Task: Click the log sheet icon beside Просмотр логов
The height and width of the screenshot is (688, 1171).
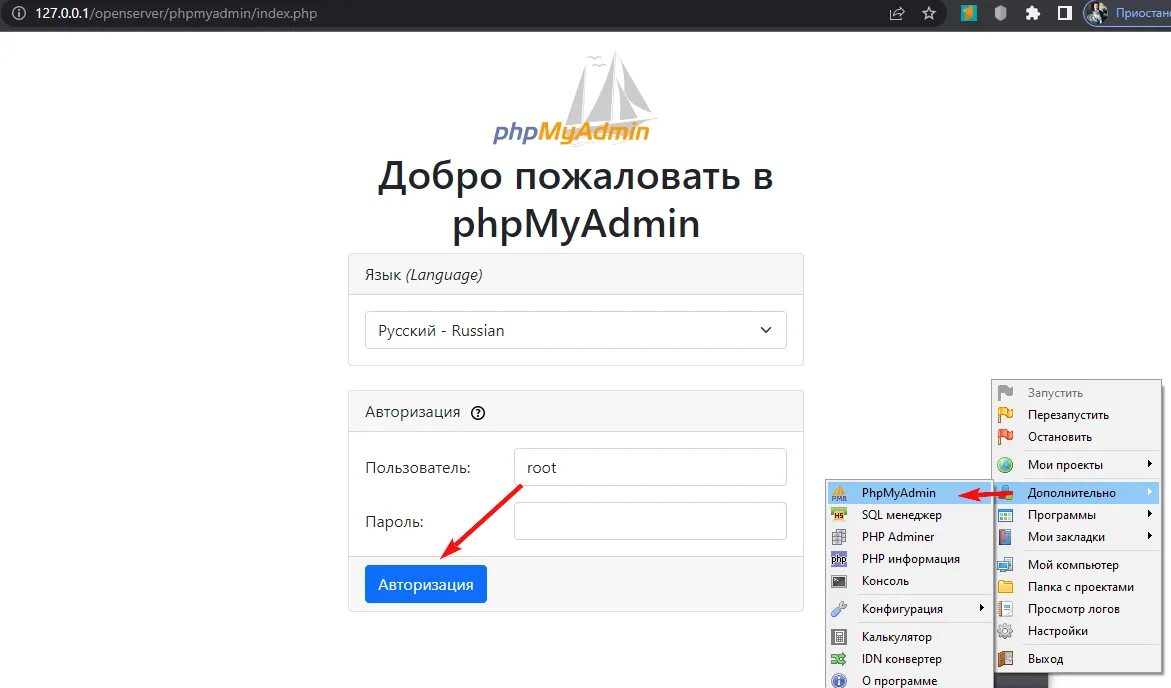Action: pyautogui.click(x=1006, y=609)
